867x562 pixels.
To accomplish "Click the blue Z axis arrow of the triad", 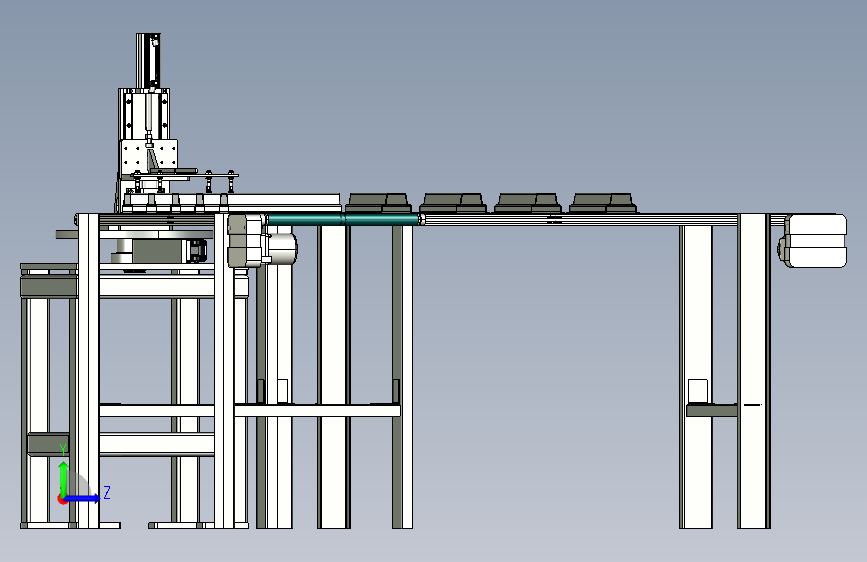I will pos(83,498).
